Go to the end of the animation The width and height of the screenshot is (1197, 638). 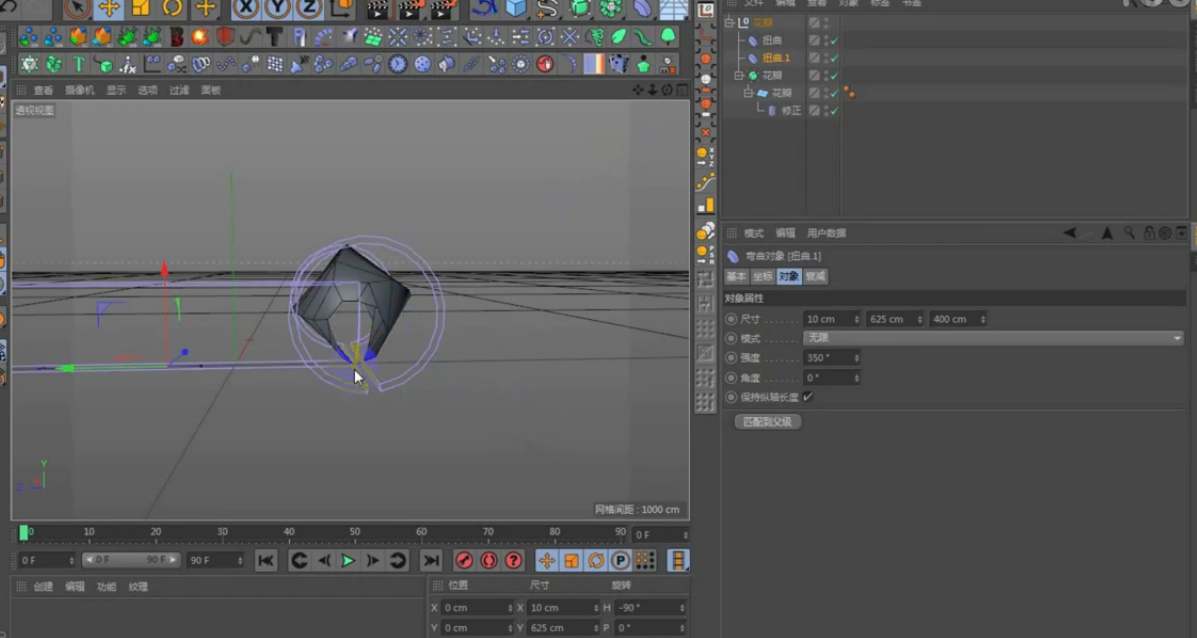pyautogui.click(x=431, y=561)
